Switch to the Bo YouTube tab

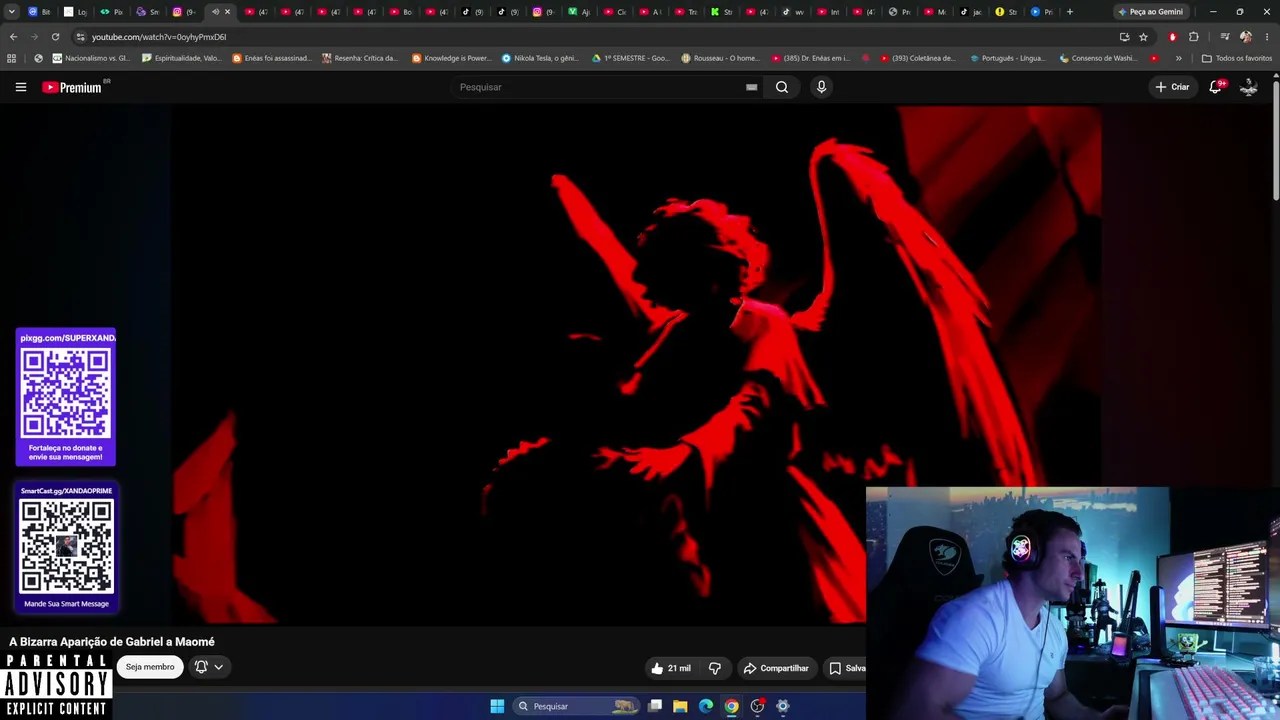coord(400,12)
